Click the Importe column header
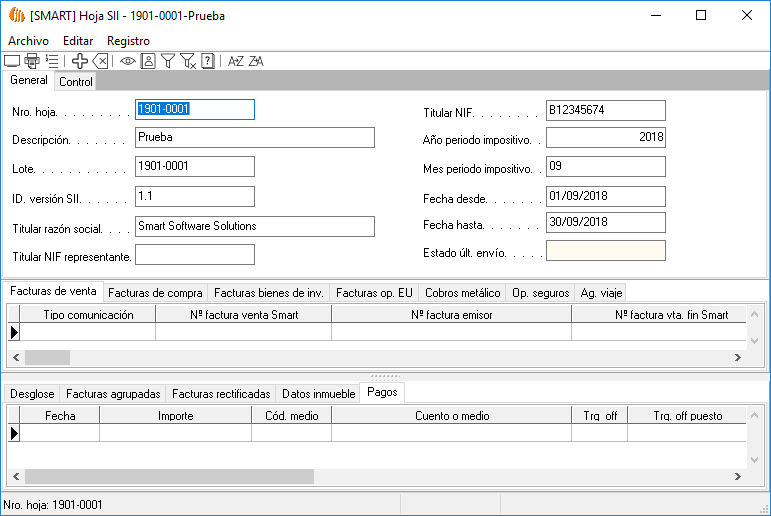 click(175, 416)
